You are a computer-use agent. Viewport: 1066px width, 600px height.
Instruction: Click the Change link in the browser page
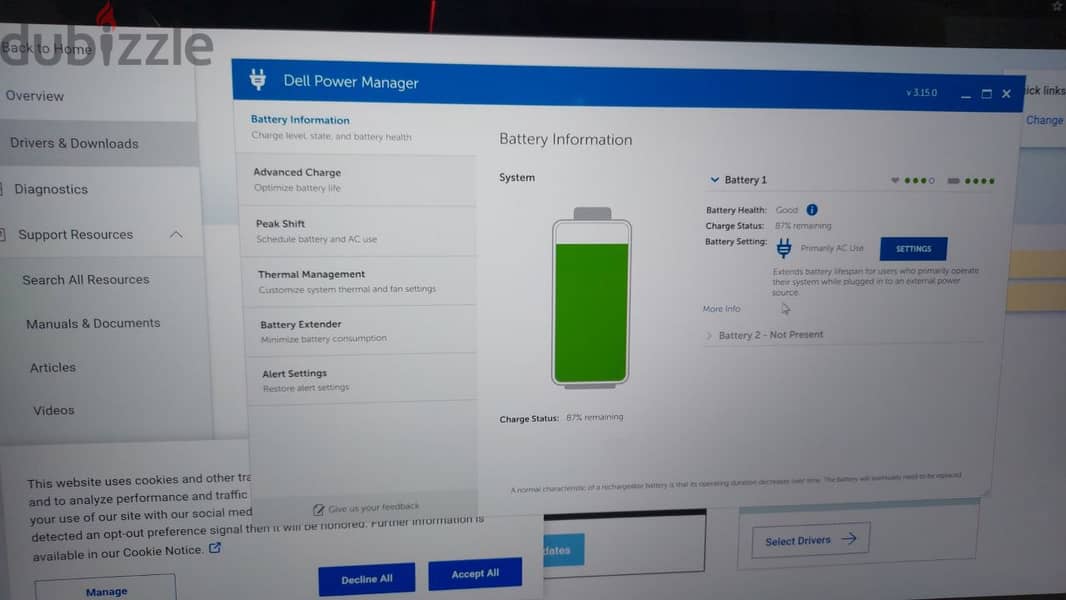[1044, 120]
